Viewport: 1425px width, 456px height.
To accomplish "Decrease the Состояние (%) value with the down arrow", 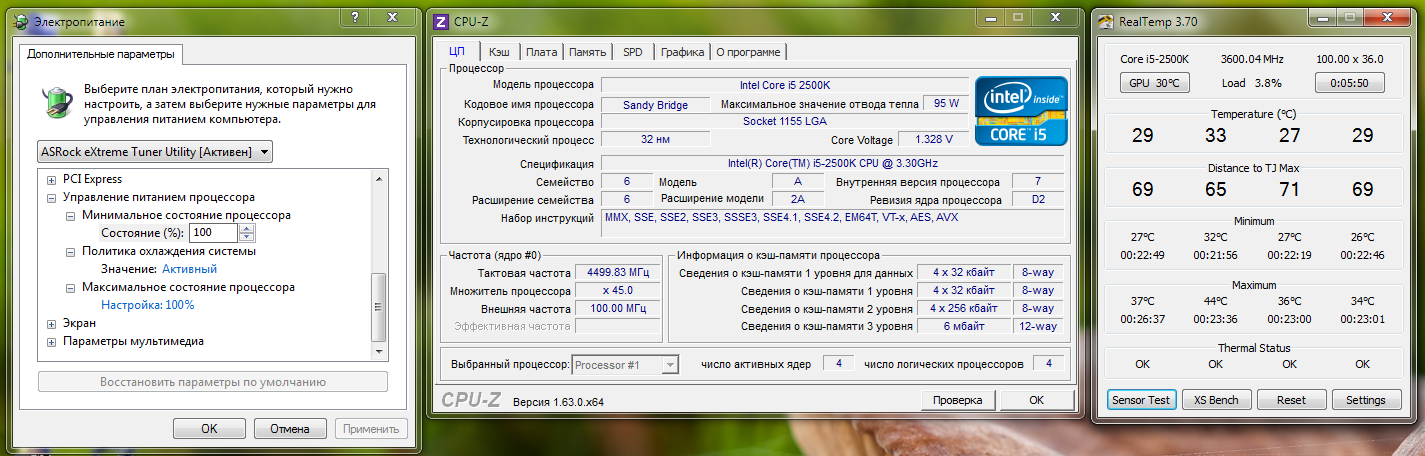I will [x=247, y=237].
